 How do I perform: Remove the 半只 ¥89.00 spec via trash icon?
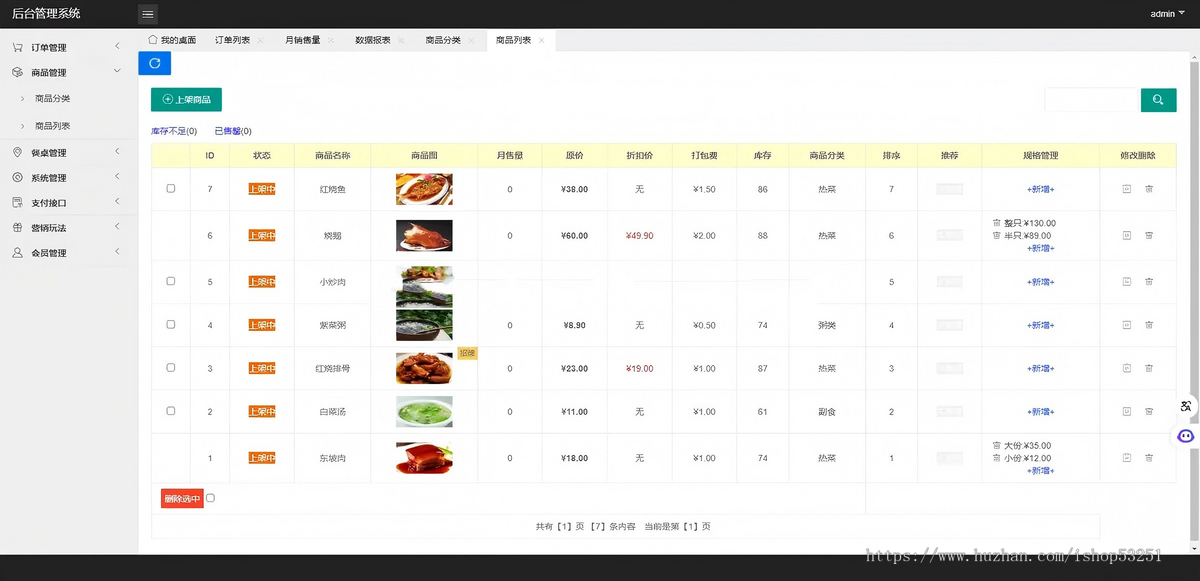996,236
